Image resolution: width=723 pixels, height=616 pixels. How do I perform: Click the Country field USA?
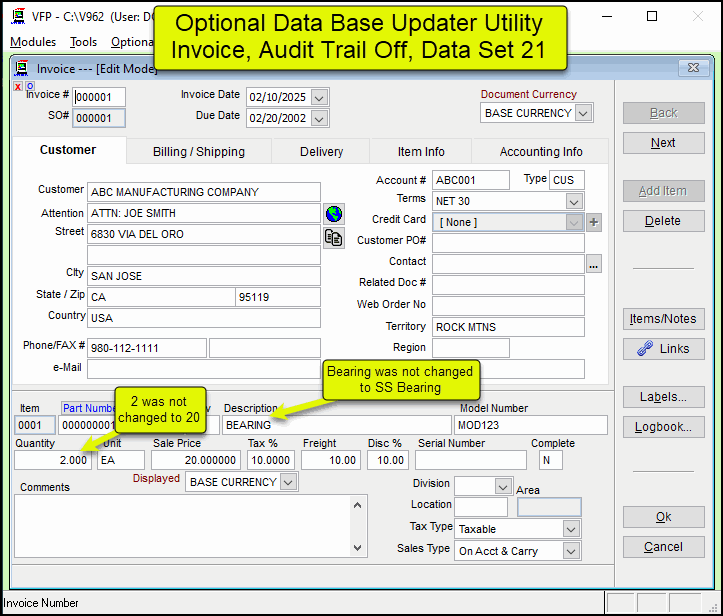(x=204, y=318)
